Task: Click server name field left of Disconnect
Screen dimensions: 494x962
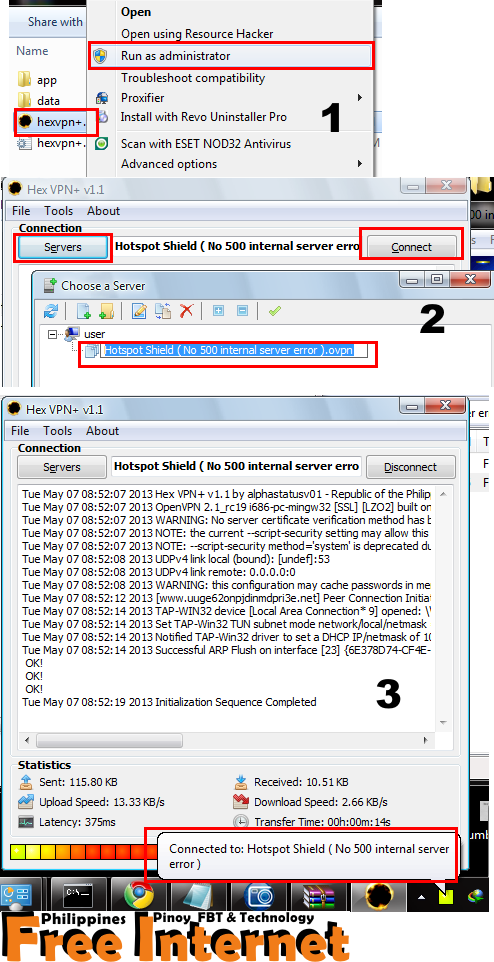Action: [237, 466]
